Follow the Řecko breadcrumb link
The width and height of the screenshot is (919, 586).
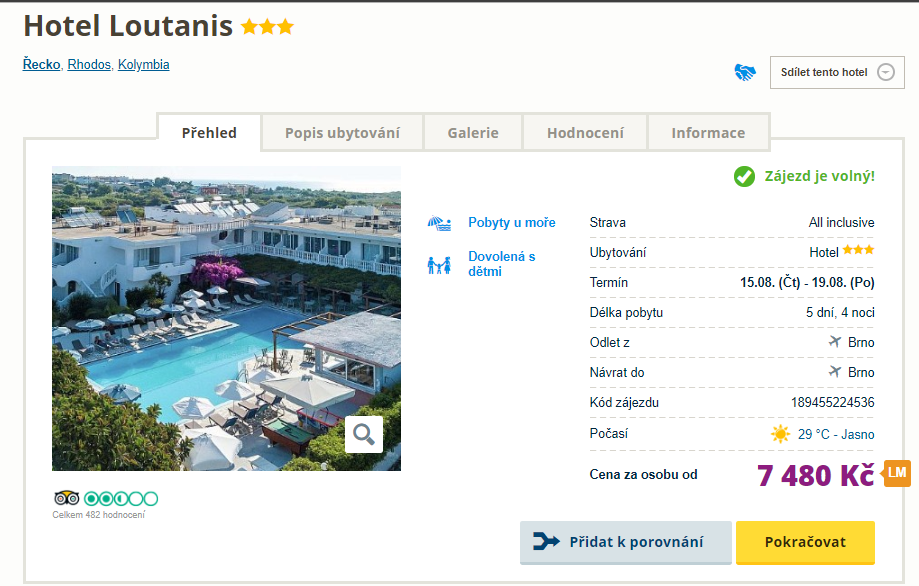click(x=41, y=65)
